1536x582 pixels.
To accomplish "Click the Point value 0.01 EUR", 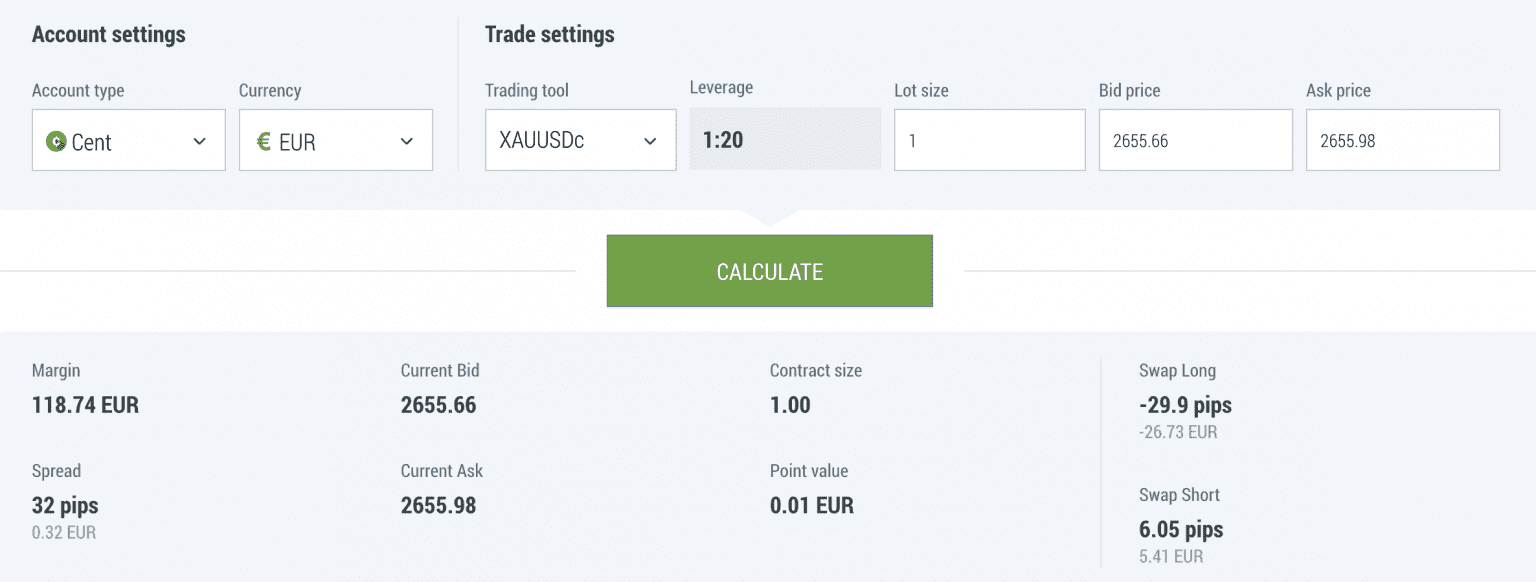I will coord(810,505).
